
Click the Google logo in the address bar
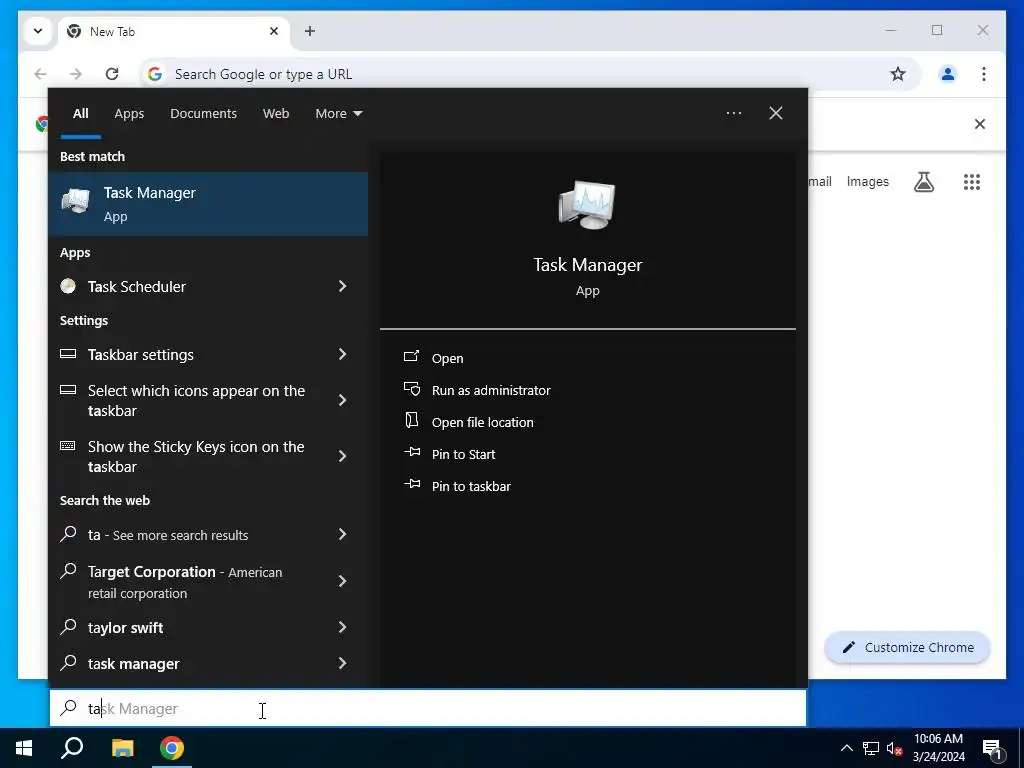point(155,74)
